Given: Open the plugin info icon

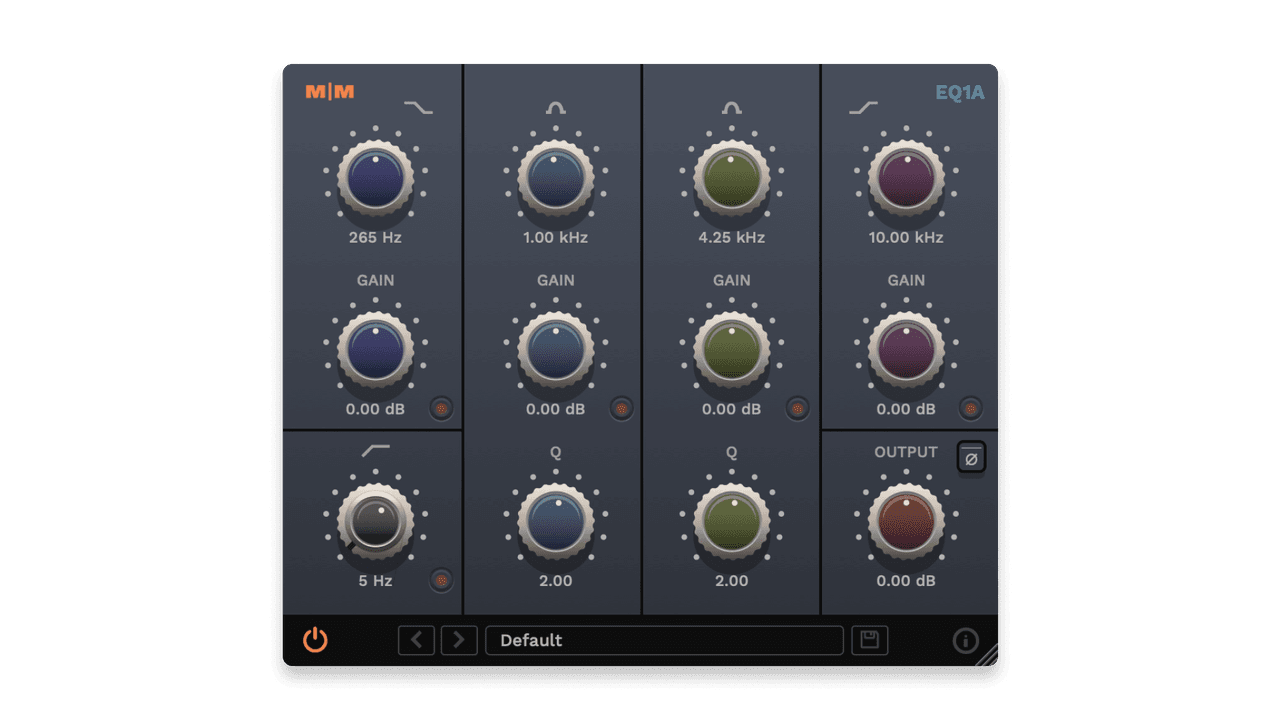Looking at the screenshot, I should coord(966,640).
